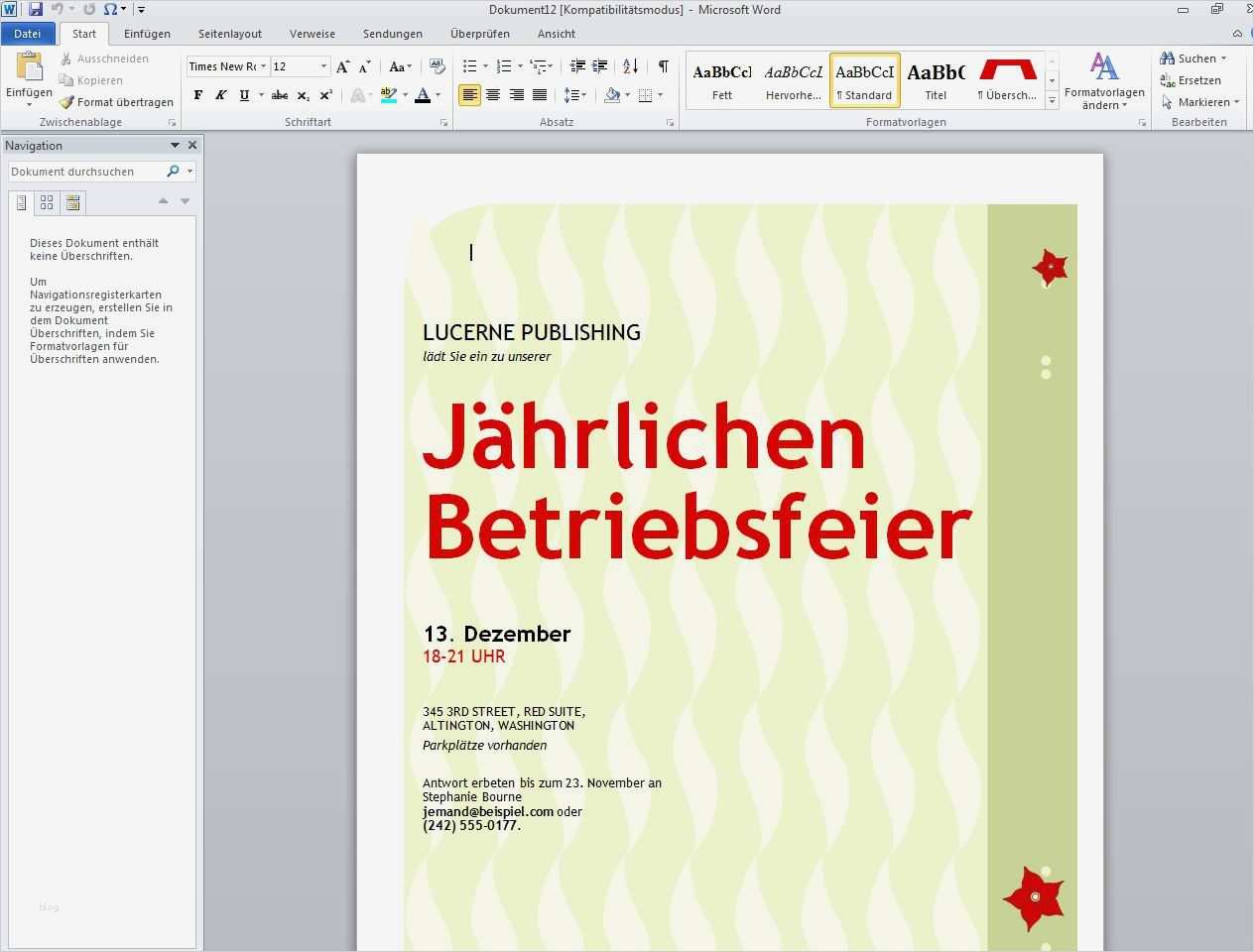Click the superscript icon in Schriftart group
Screen dimensions: 1254x952
[x=325, y=95]
